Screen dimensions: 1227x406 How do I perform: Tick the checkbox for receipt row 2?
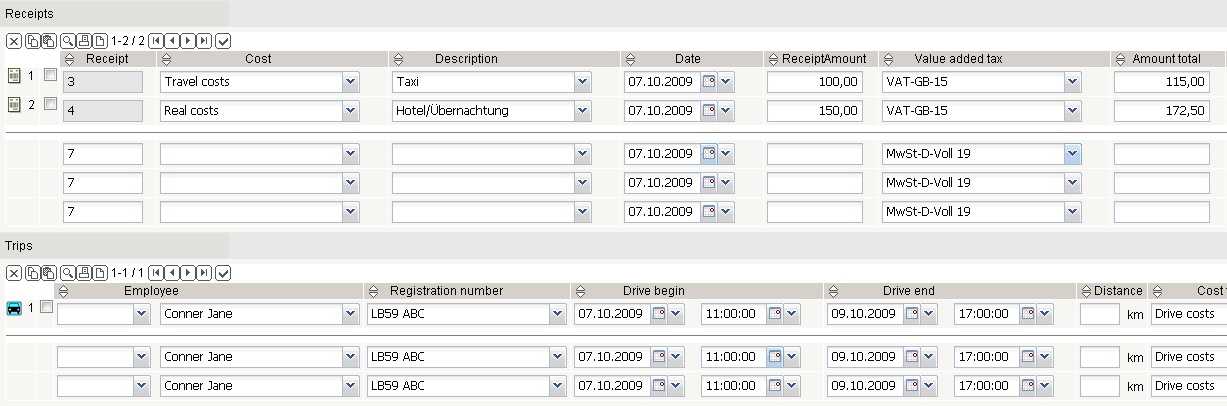point(50,104)
